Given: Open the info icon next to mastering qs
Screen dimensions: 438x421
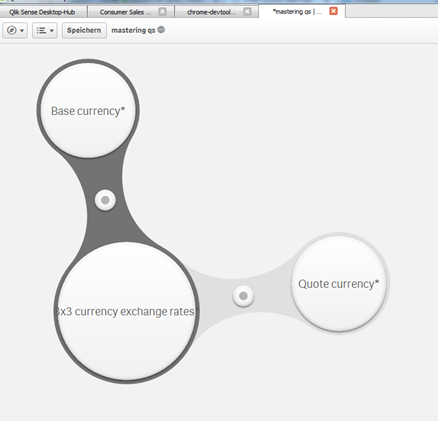Looking at the screenshot, I should point(161,30).
